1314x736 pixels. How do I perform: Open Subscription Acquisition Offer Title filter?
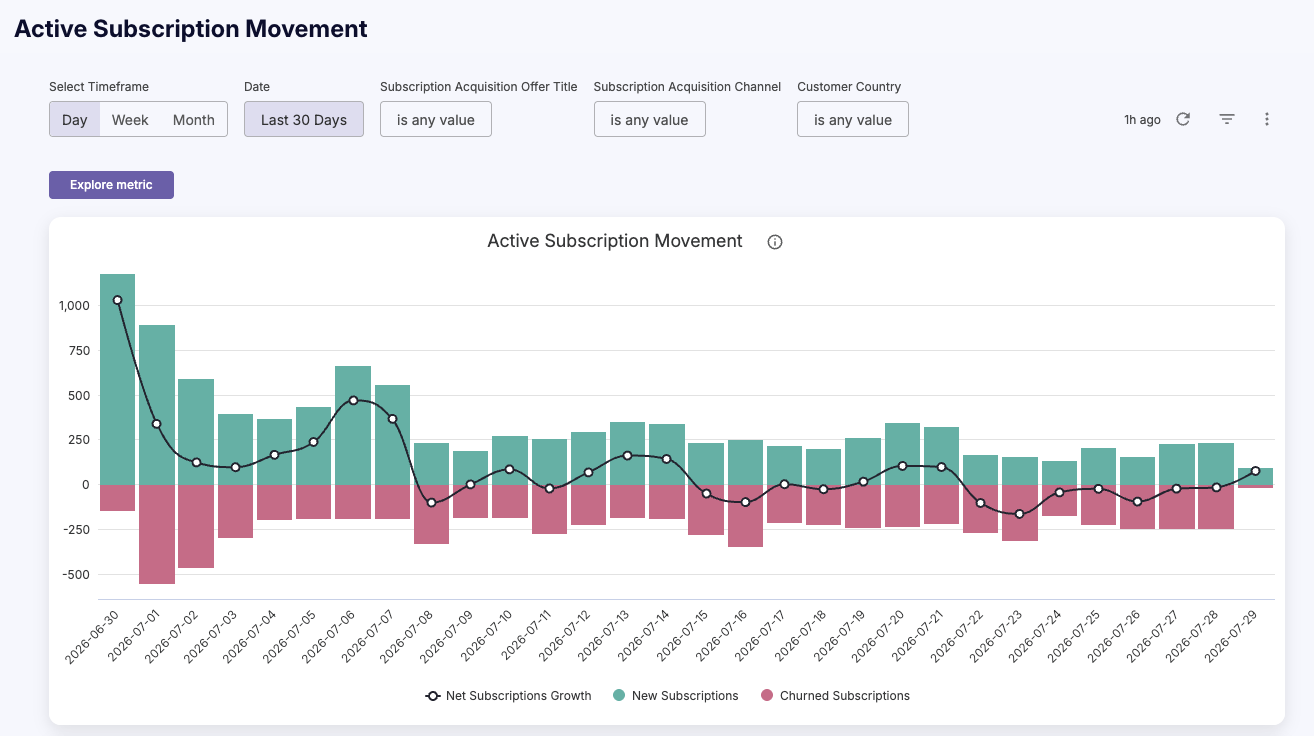pos(436,119)
